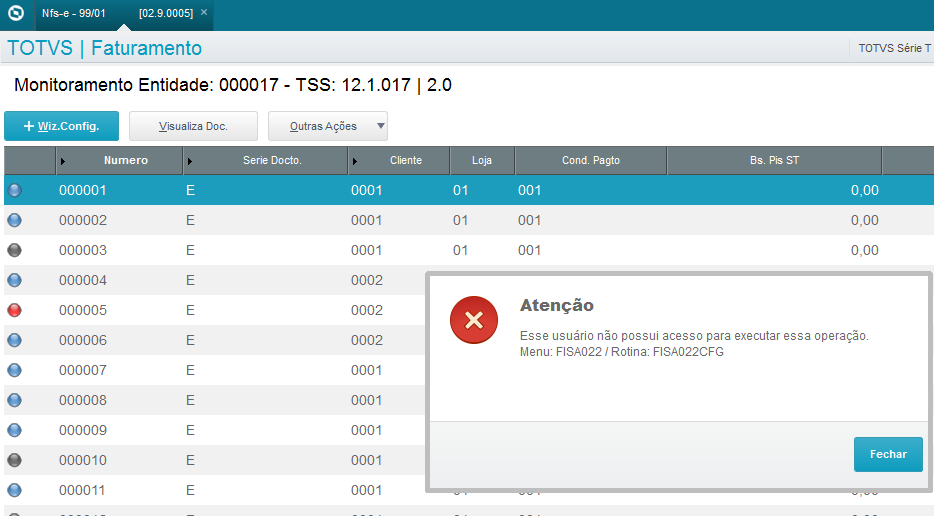
Task: Select document number 000007
Action: point(83,370)
